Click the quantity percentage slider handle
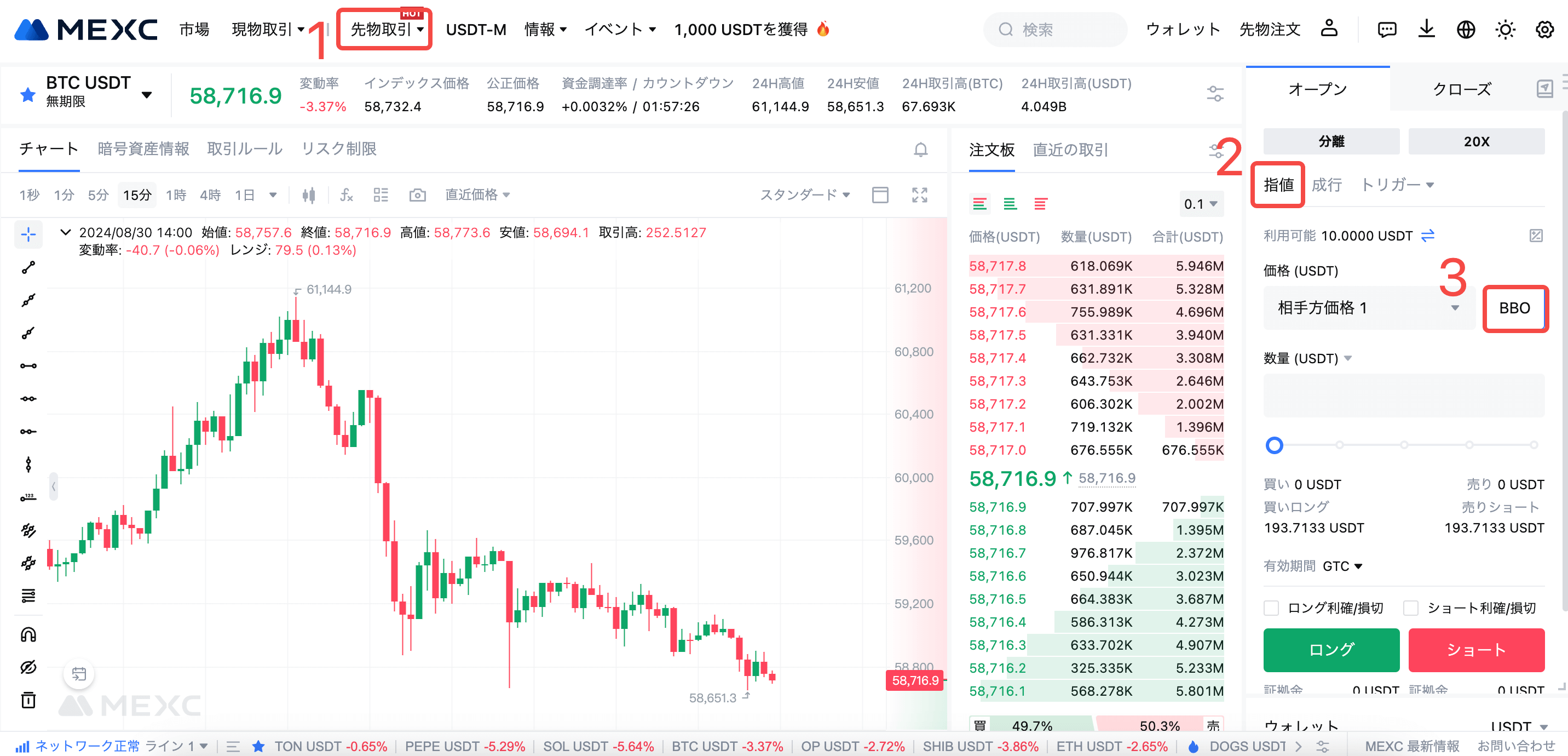 tap(1274, 445)
